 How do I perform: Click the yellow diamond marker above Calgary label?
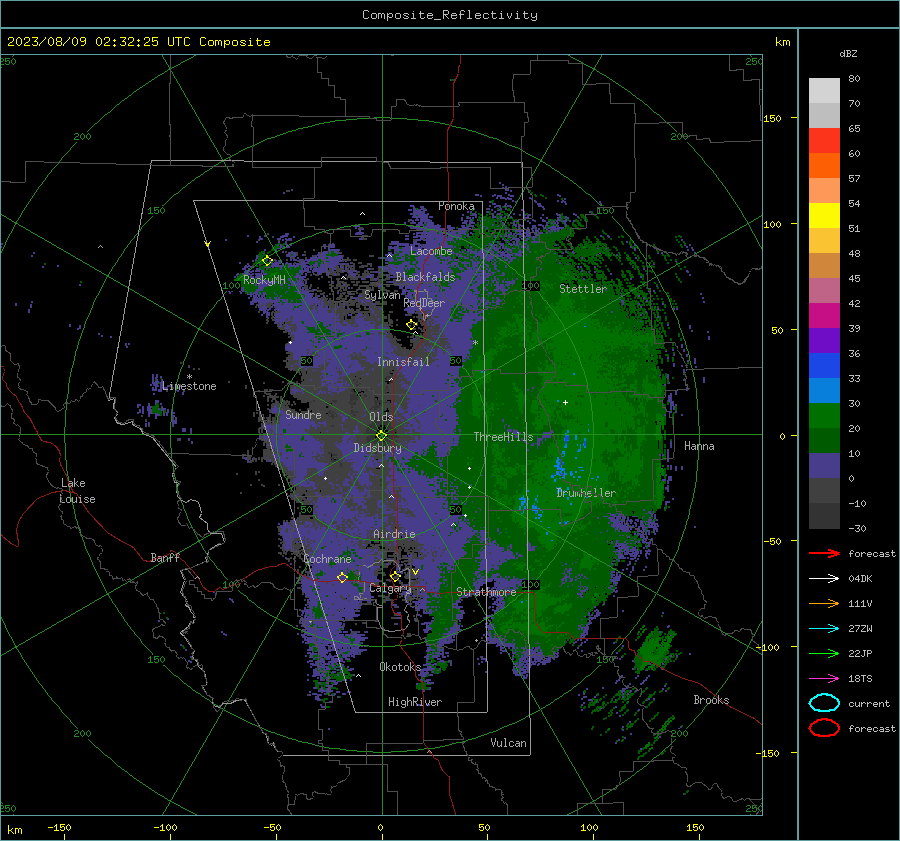[x=395, y=576]
